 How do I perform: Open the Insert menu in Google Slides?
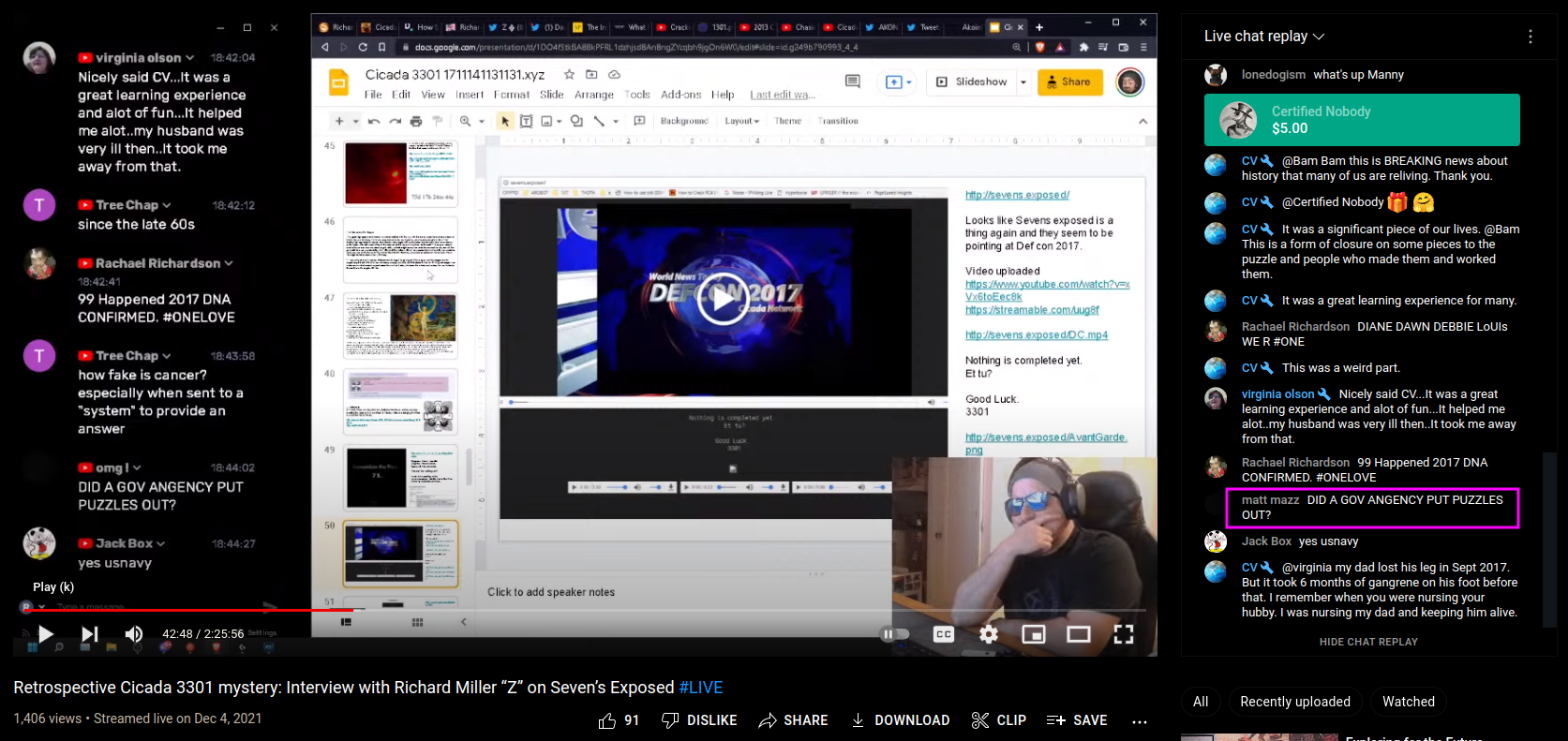470,95
